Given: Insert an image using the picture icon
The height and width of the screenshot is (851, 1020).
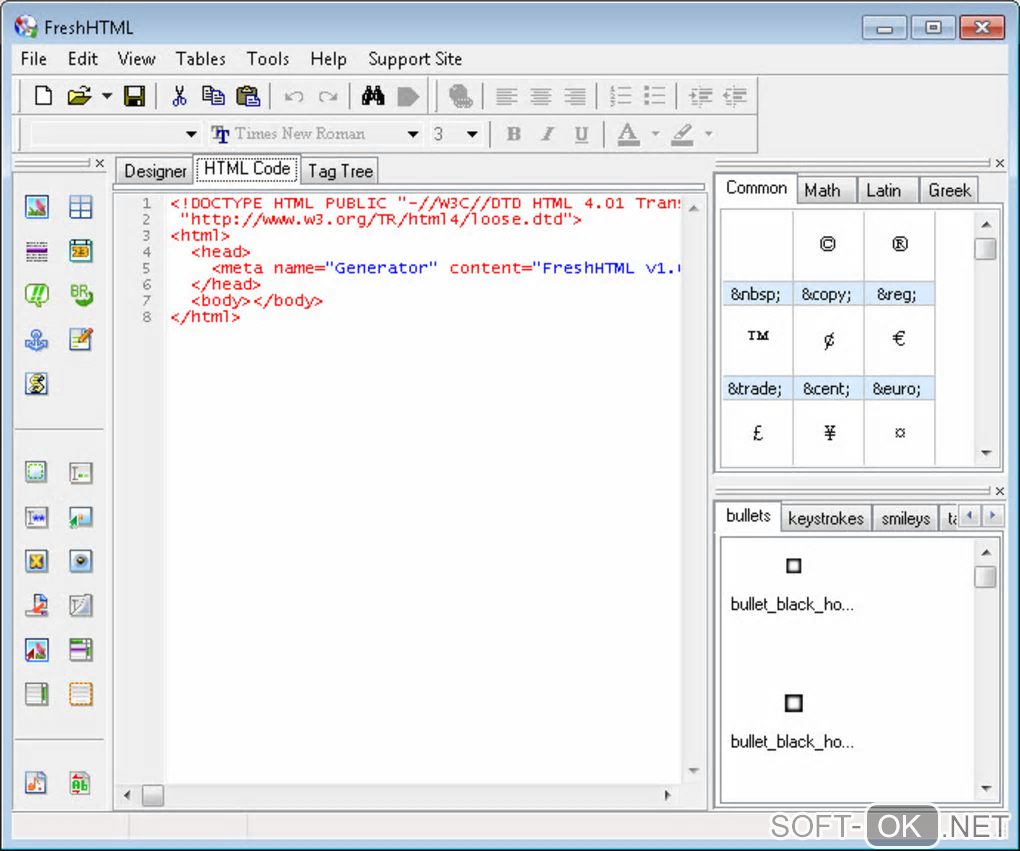Looking at the screenshot, I should pyautogui.click(x=37, y=207).
